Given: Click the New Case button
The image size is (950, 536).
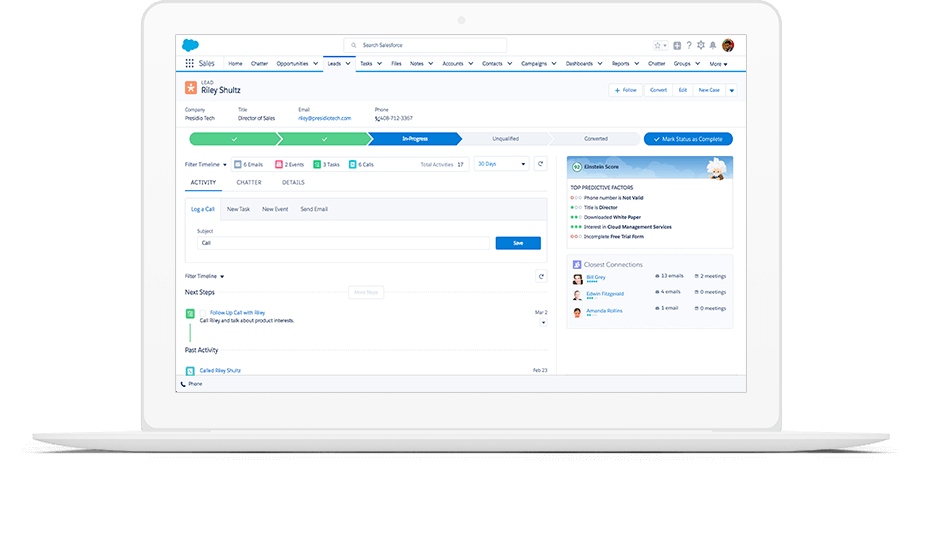Looking at the screenshot, I should (x=709, y=90).
